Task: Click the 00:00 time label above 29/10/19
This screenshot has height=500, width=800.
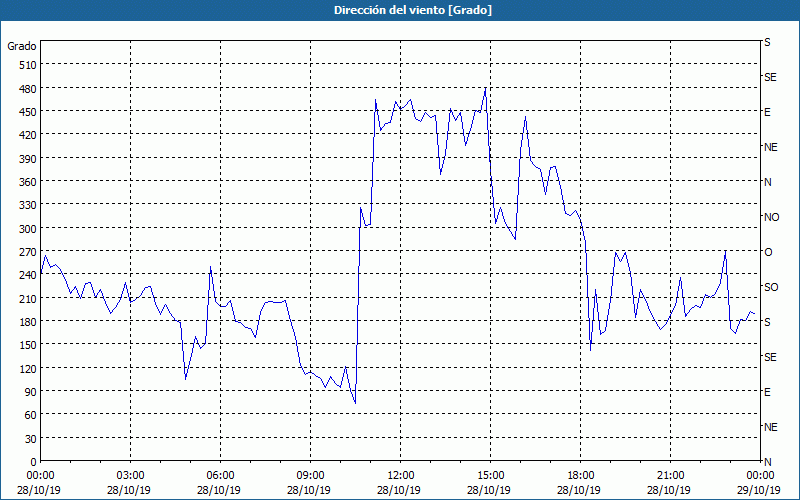Action: point(760,476)
